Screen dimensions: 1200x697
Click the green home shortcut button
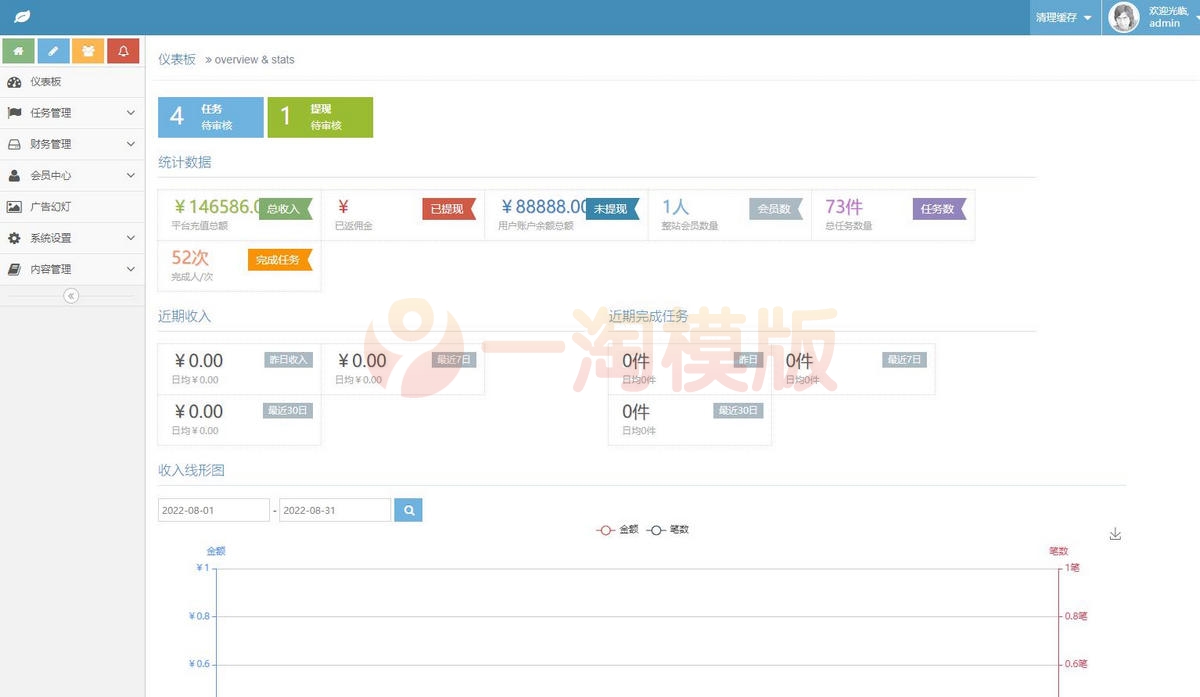[x=19, y=50]
